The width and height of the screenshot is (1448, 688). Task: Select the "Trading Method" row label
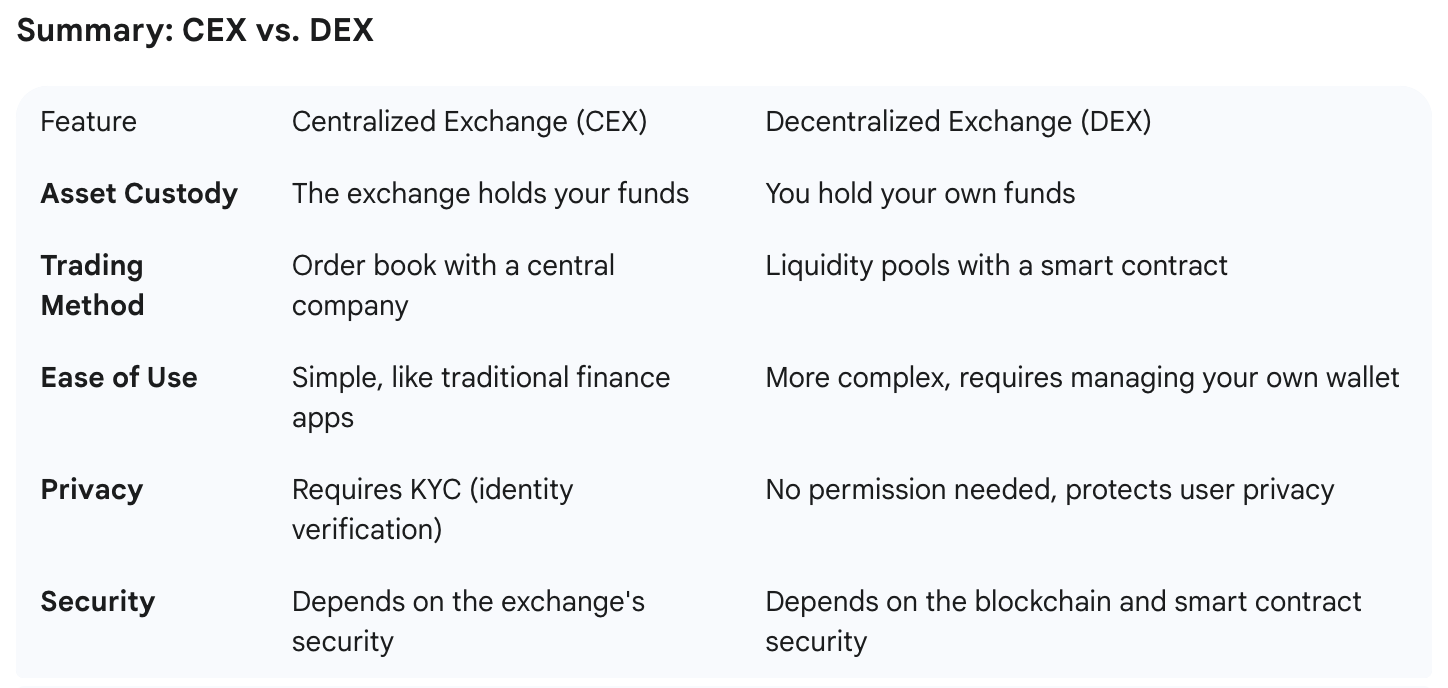pyautogui.click(x=92, y=285)
